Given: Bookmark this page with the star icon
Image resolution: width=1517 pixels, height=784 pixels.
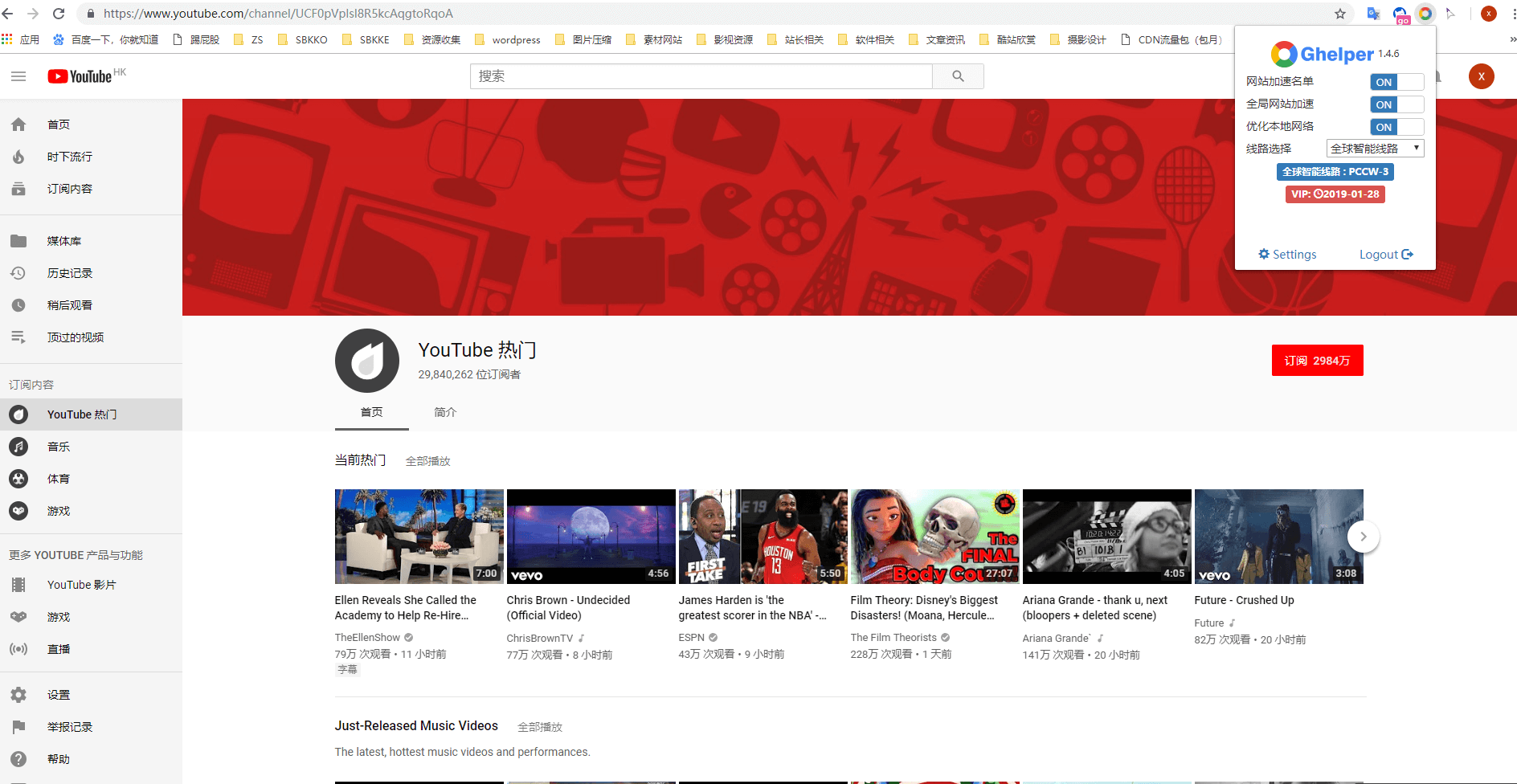Looking at the screenshot, I should coord(1340,14).
